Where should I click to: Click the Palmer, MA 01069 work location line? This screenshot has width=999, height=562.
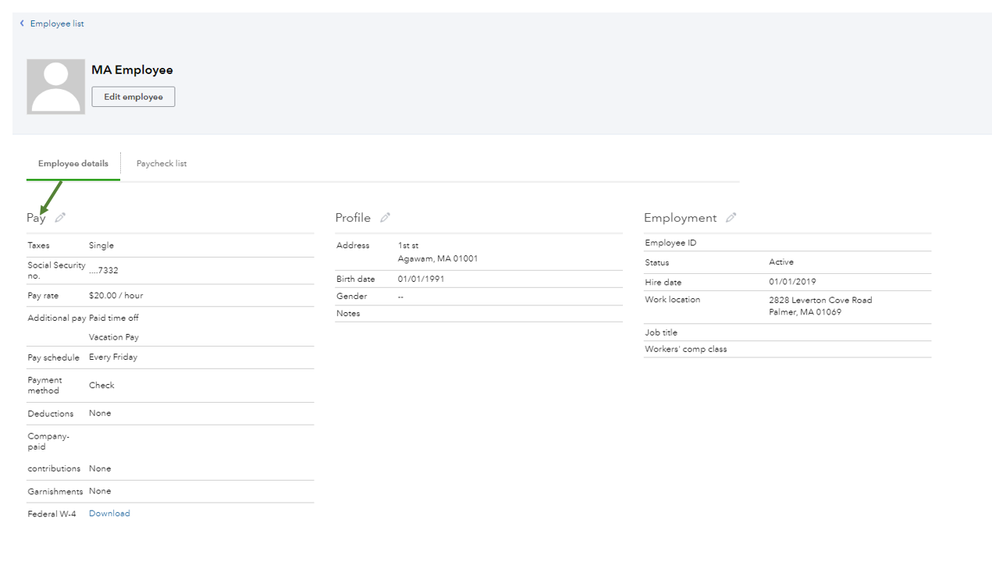tap(804, 312)
